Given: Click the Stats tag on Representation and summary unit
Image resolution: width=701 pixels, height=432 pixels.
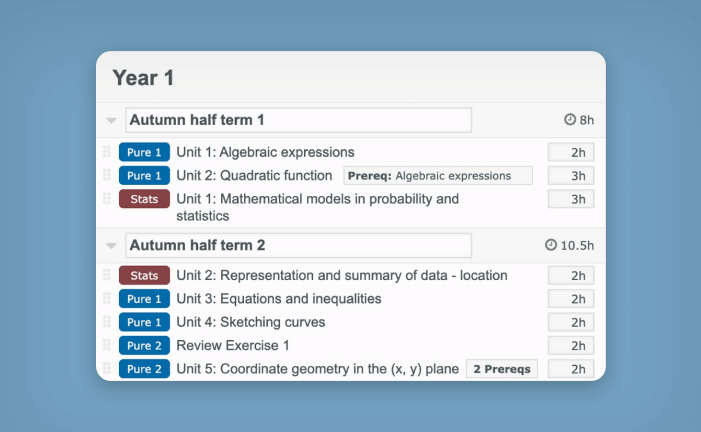Looking at the screenshot, I should [x=144, y=275].
